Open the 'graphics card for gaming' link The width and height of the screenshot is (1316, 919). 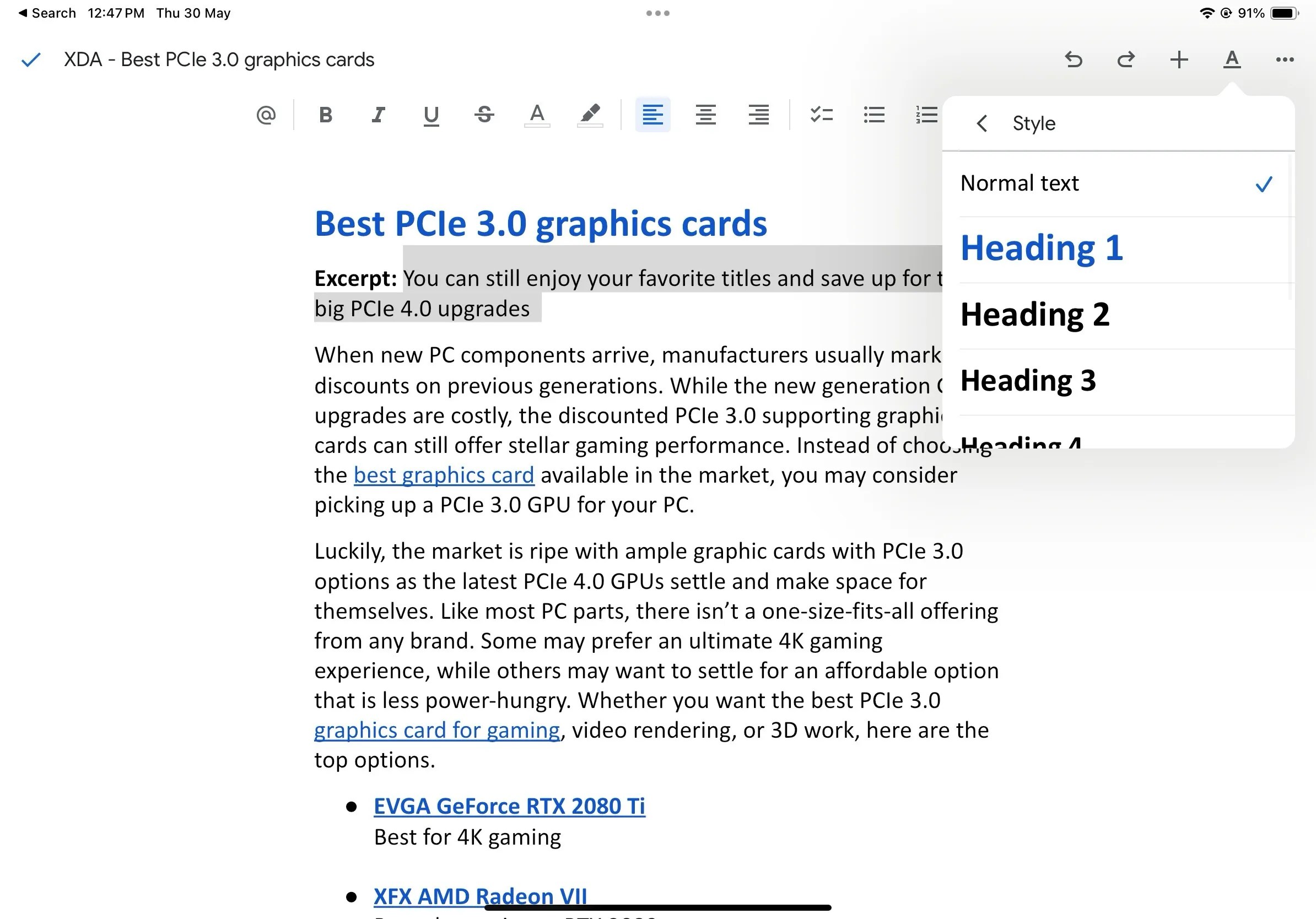(437, 731)
